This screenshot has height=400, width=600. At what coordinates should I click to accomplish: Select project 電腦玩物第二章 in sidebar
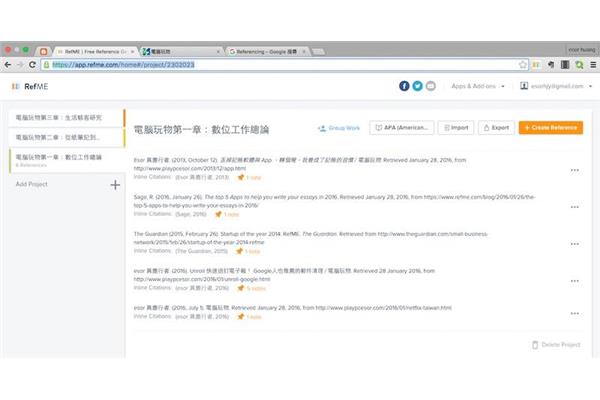66,138
